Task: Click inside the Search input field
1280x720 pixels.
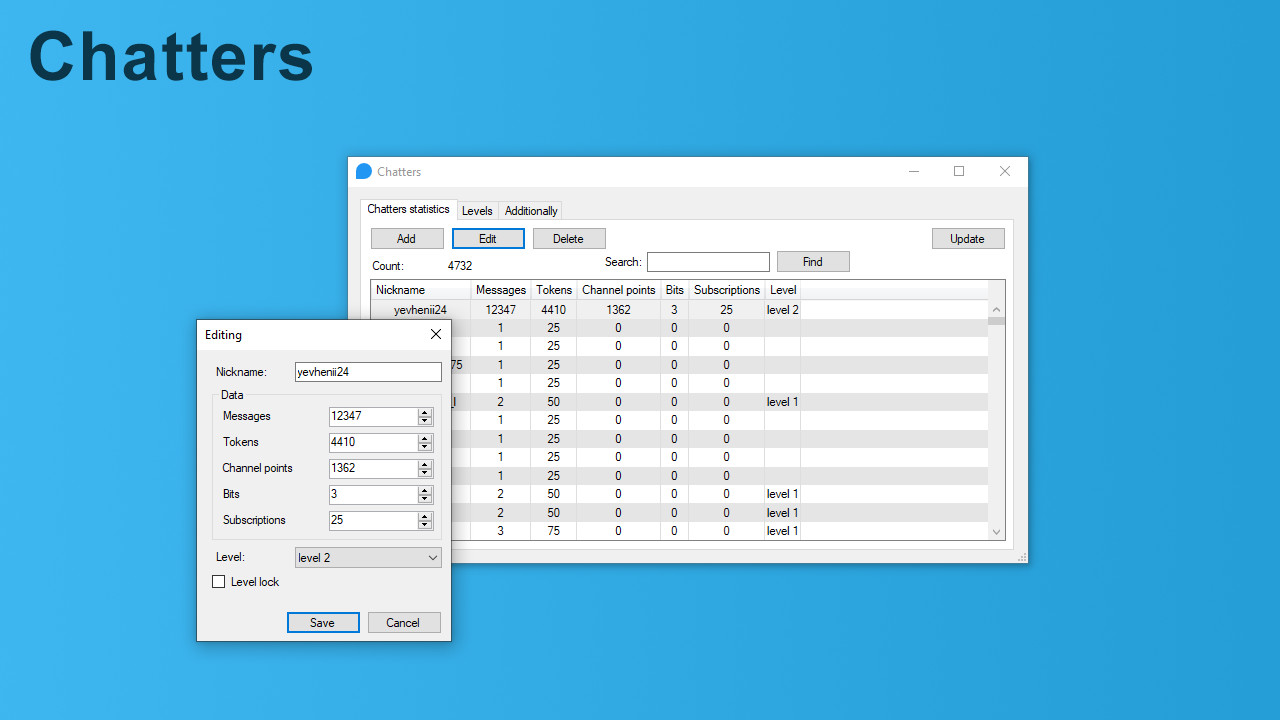Action: (x=708, y=261)
